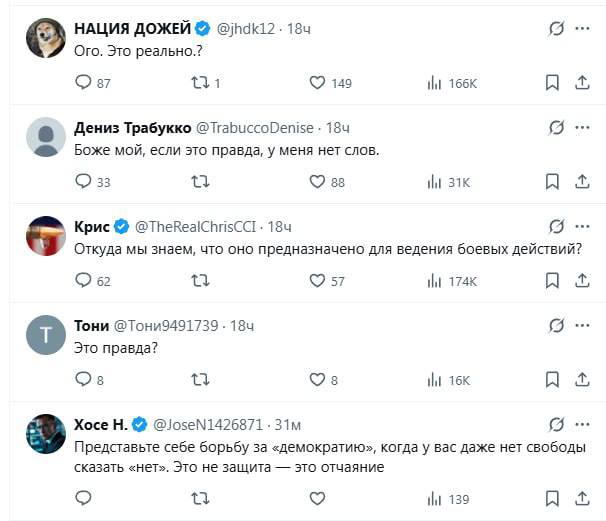The width and height of the screenshot is (606, 521).
Task: Open Тони's gray T avatar
Action: click(46, 335)
